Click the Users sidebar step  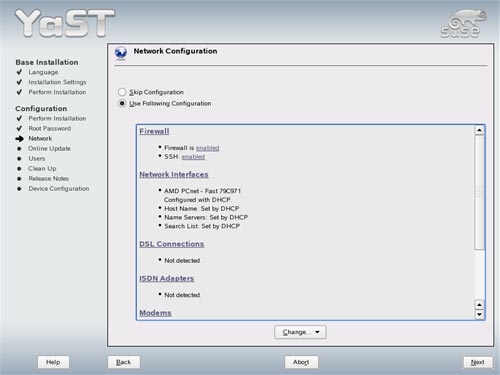pyautogui.click(x=37, y=159)
